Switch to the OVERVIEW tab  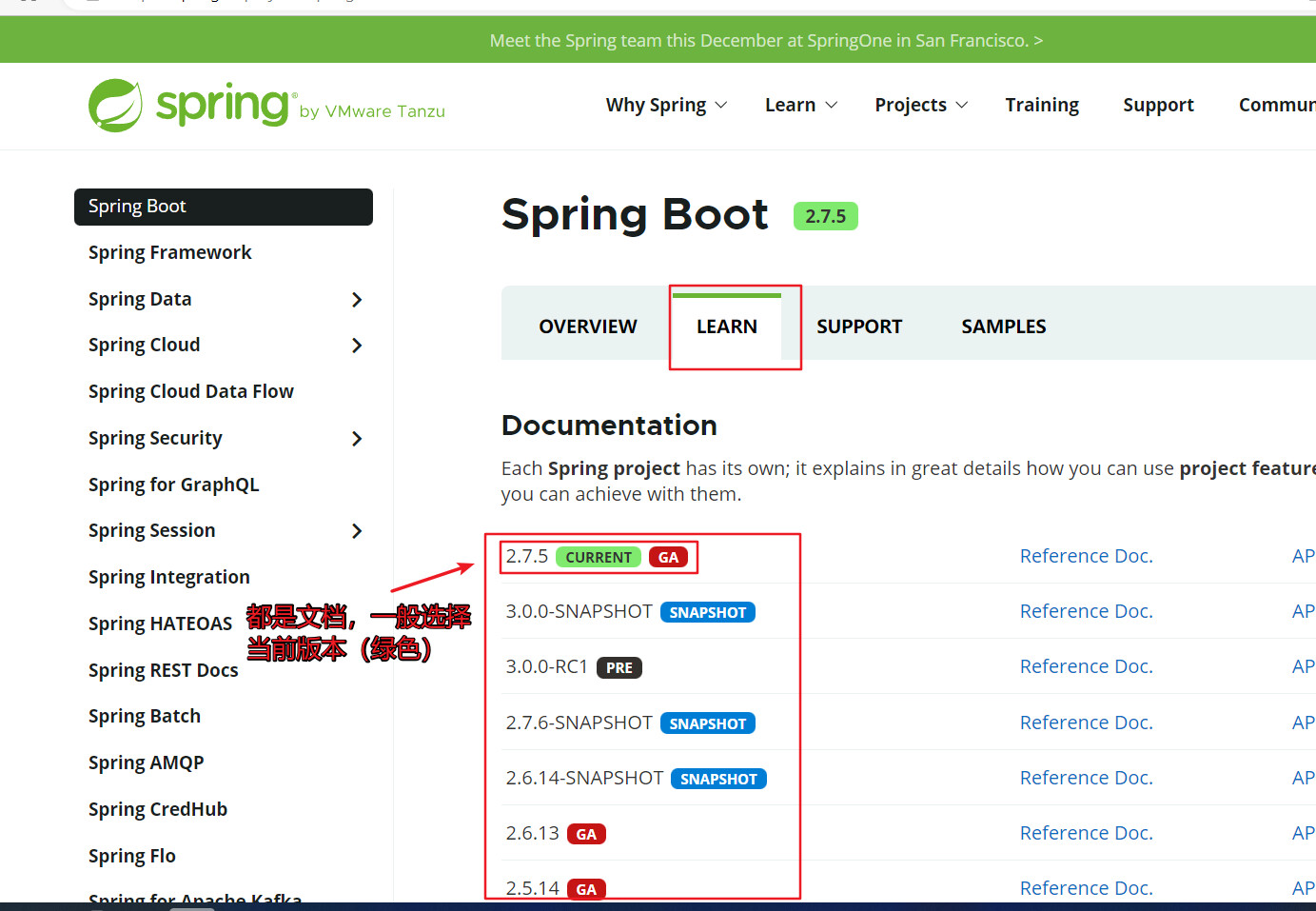pos(588,327)
